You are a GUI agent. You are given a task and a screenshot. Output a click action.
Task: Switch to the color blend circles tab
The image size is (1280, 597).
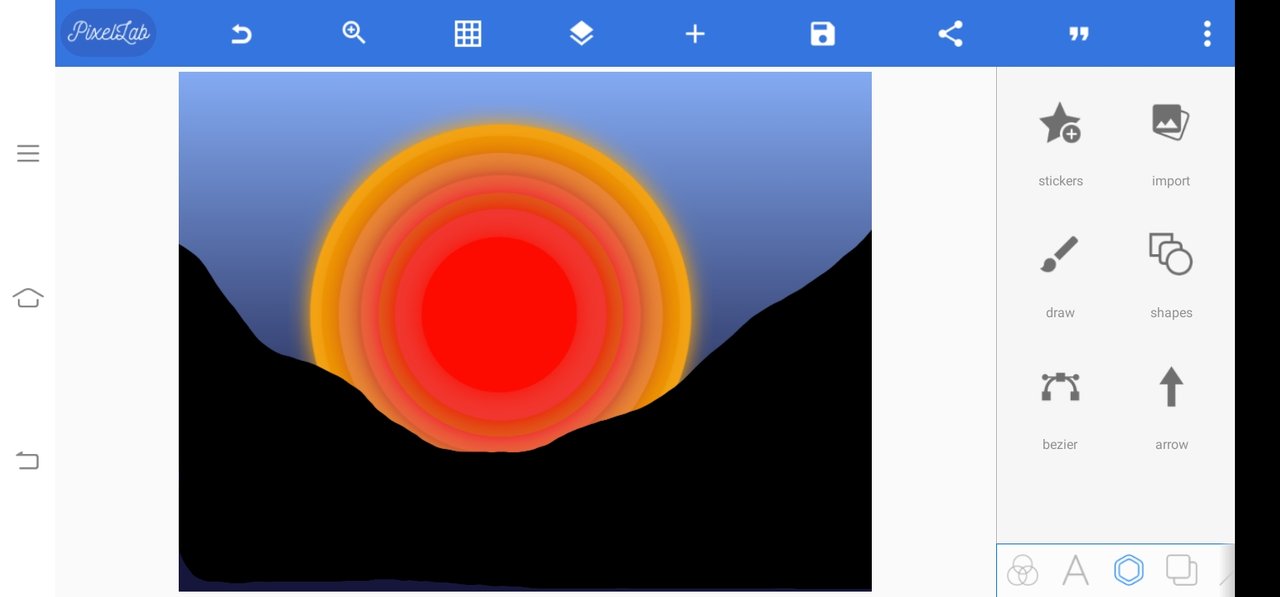1022,571
